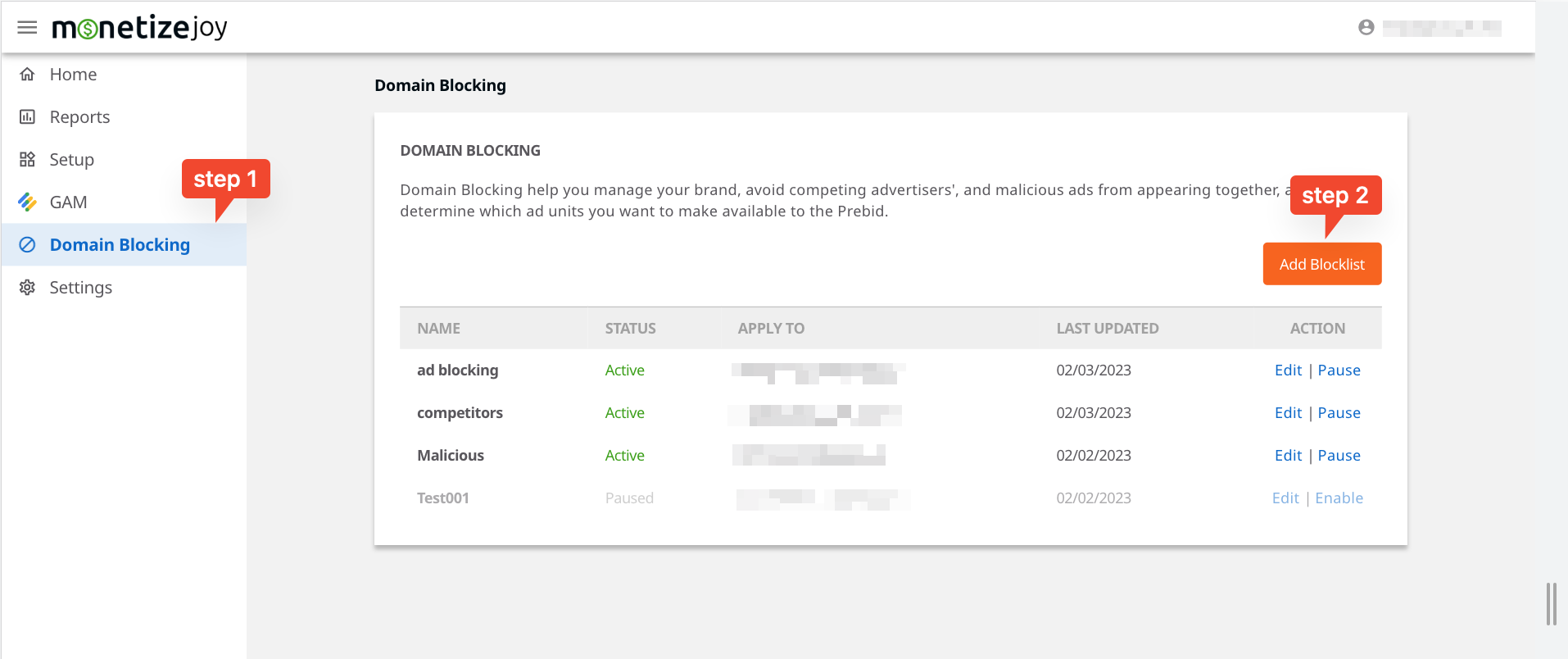Image resolution: width=1568 pixels, height=659 pixels.
Task: Click the monetizejoy logo
Action: point(139,28)
